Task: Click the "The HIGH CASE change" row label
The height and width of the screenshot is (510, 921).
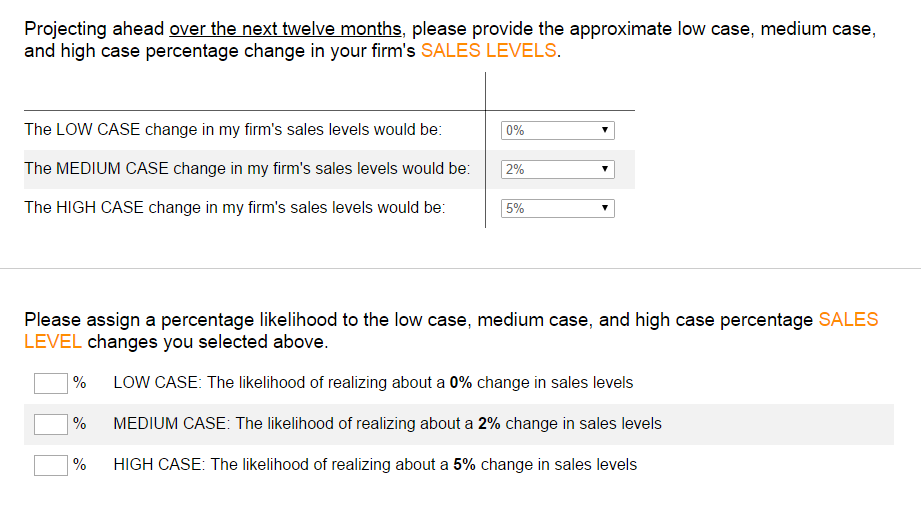Action: (235, 207)
